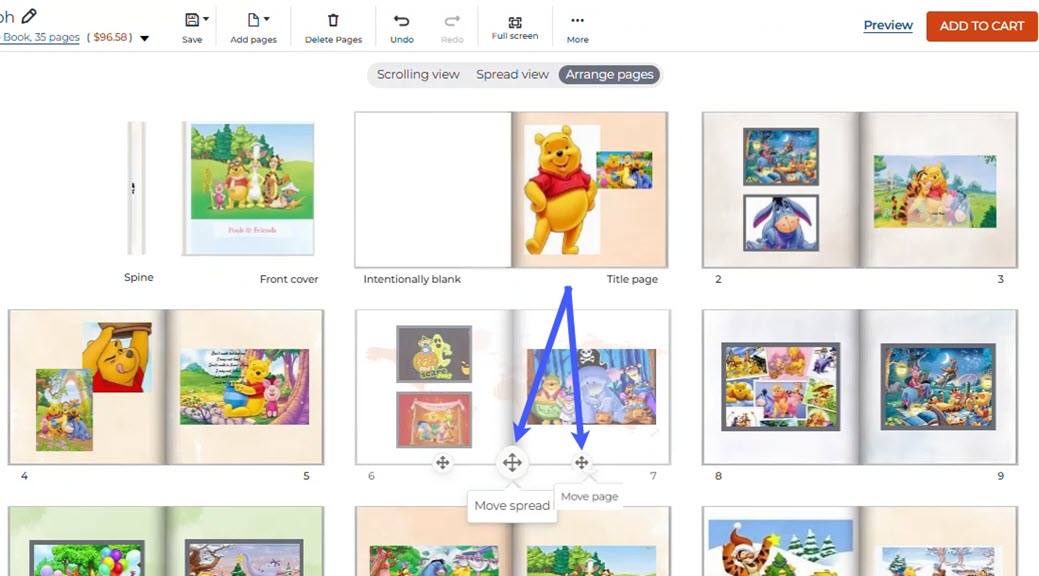Select the Arrange pages tab

point(610,74)
